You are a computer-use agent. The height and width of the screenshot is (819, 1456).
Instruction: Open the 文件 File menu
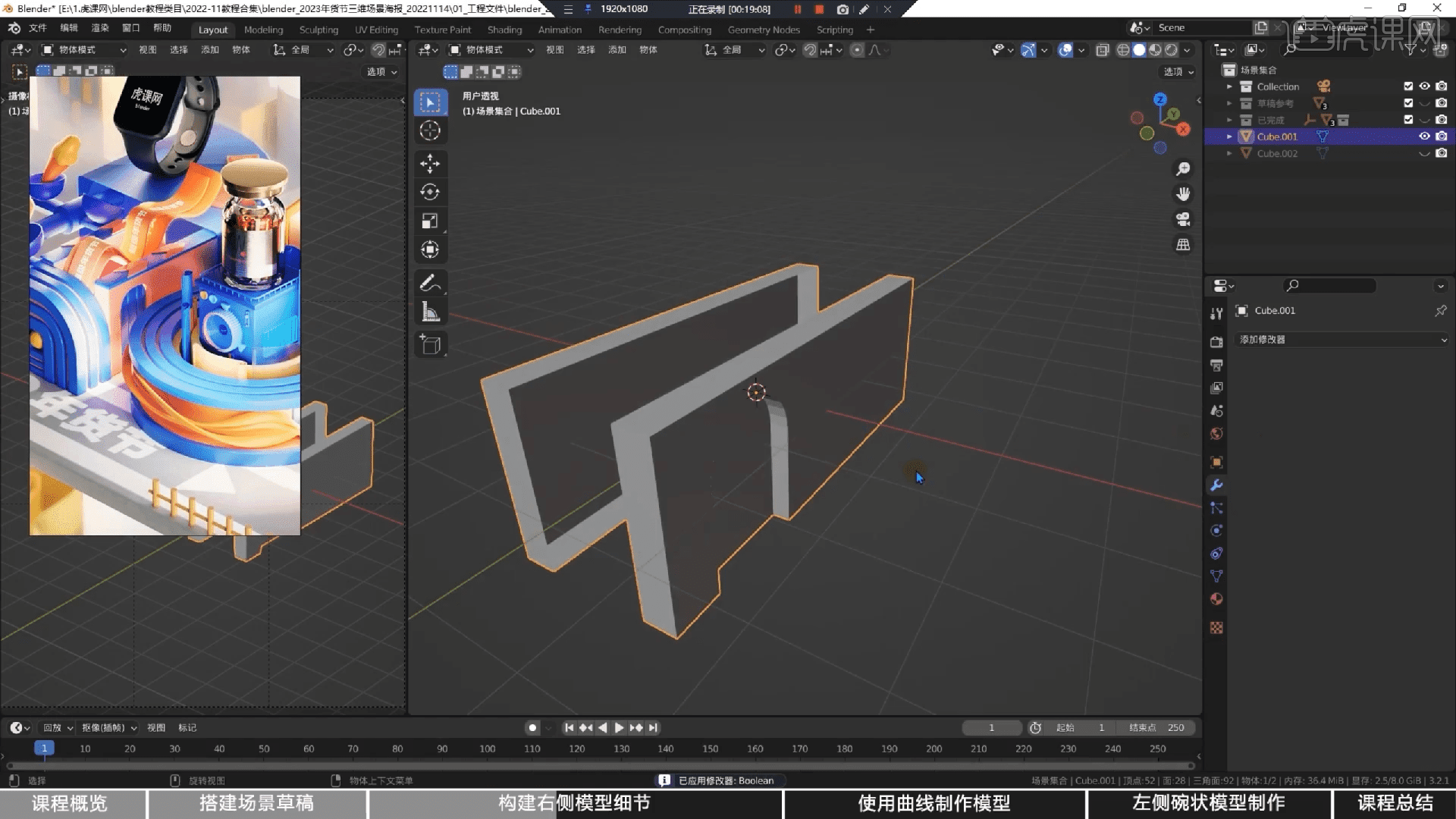[x=37, y=28]
